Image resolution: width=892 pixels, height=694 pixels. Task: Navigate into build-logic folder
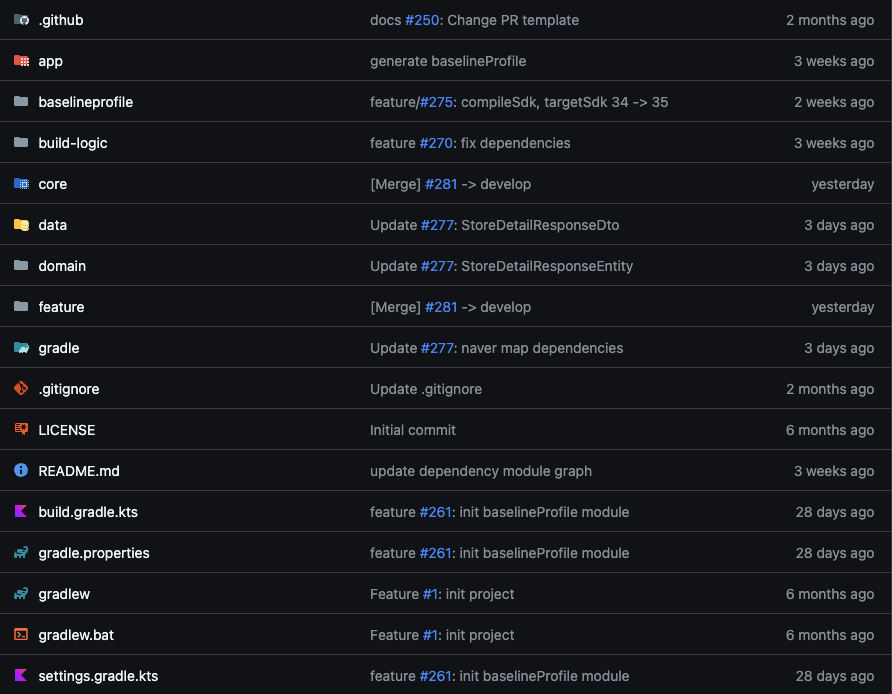pos(73,143)
